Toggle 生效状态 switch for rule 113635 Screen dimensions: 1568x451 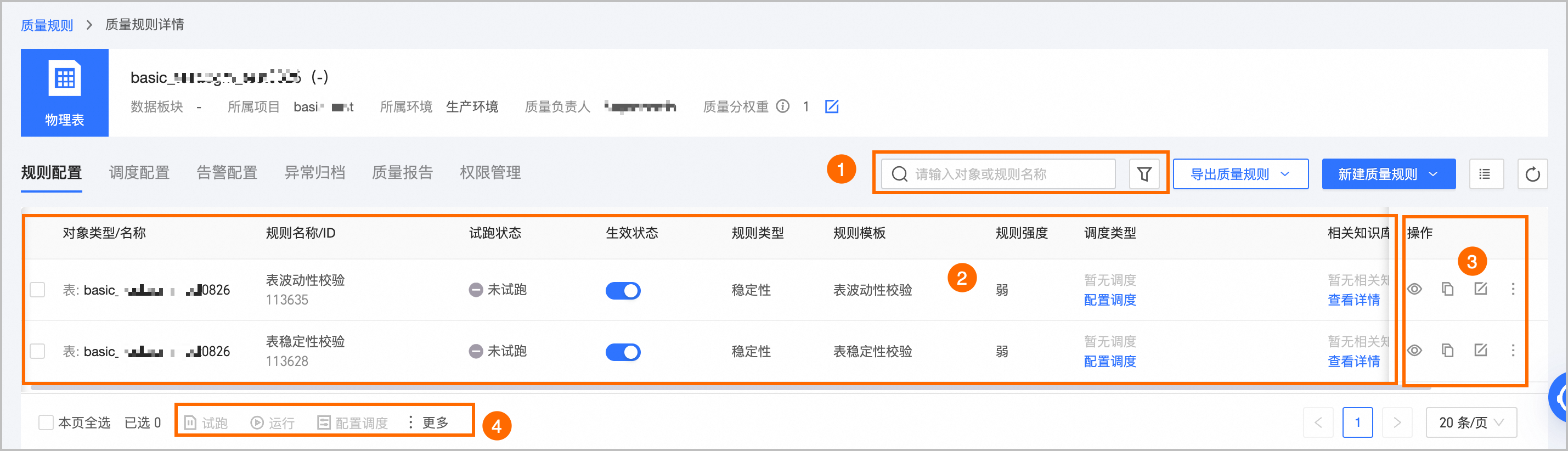623,291
